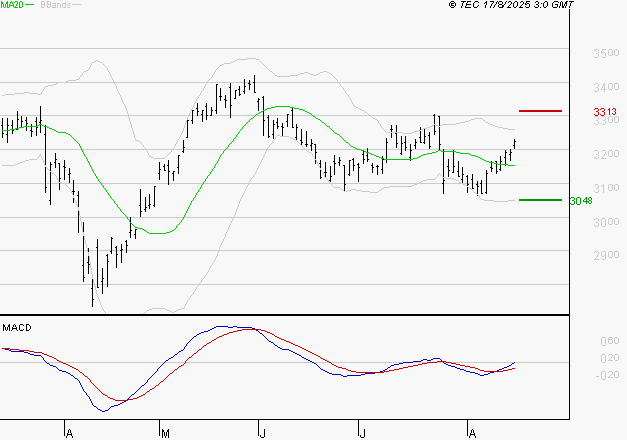
Task: Click the 3048 support price label
Action: (x=581, y=201)
